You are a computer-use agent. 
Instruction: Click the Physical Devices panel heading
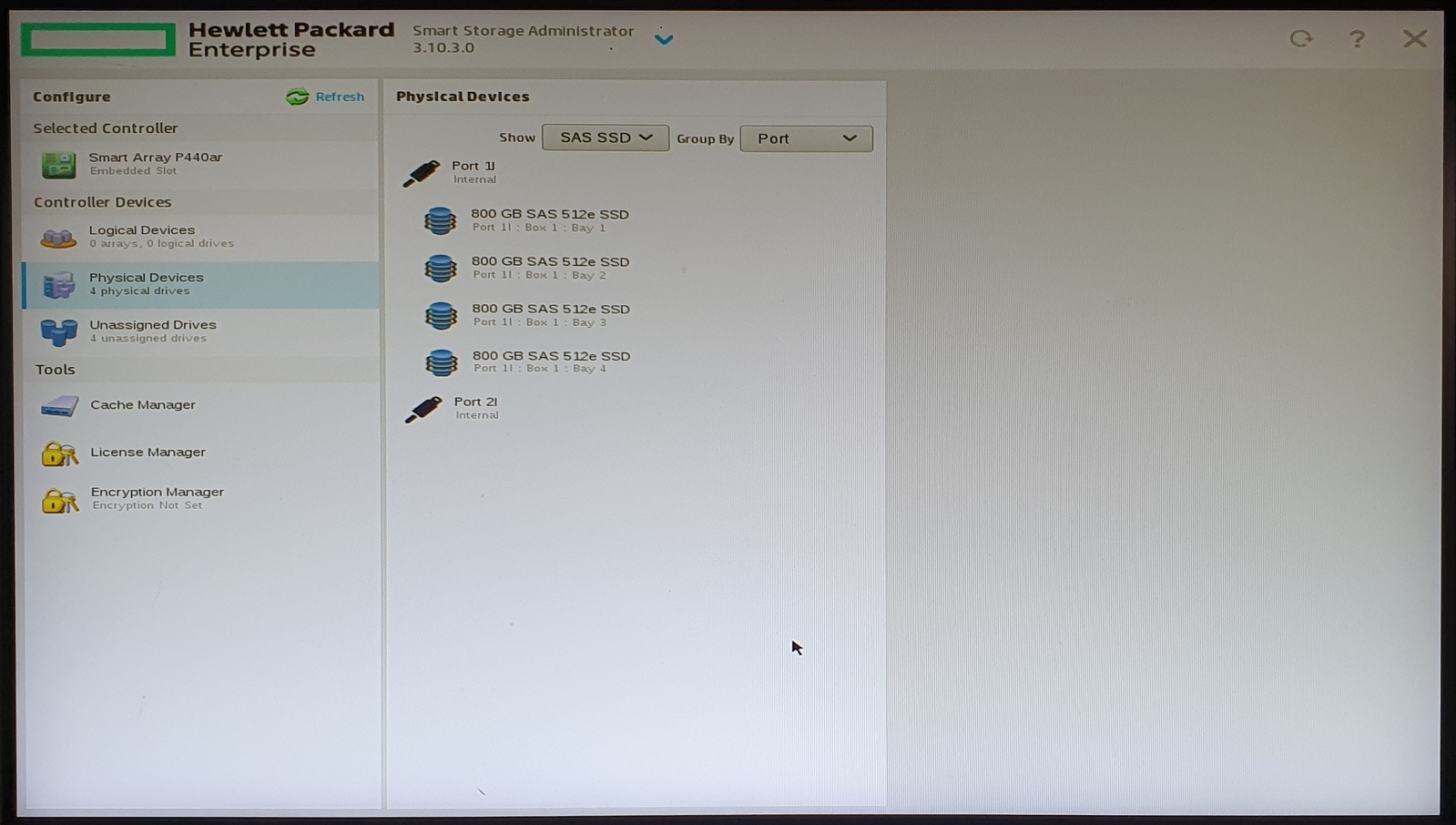[x=463, y=97]
